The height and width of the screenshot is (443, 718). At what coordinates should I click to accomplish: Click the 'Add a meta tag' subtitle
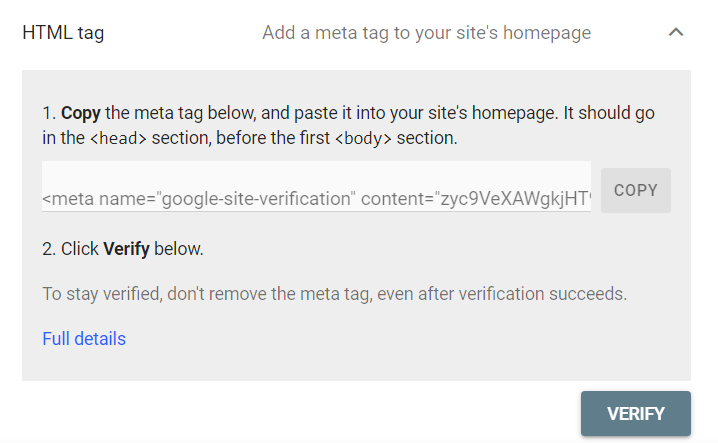click(x=426, y=33)
